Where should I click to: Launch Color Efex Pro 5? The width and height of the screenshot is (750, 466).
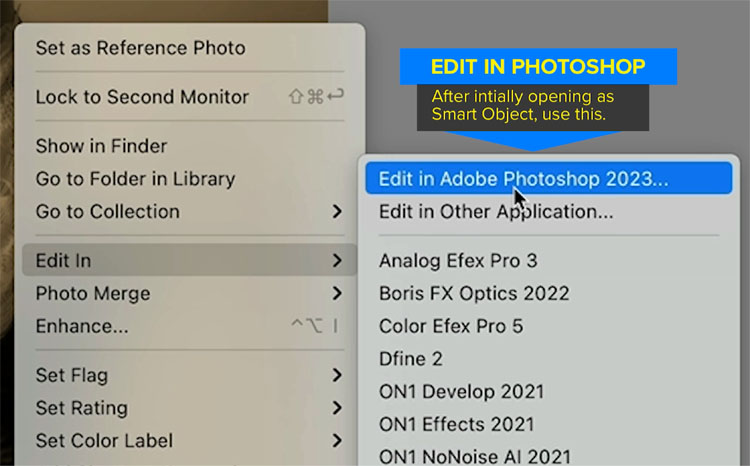pos(549,326)
